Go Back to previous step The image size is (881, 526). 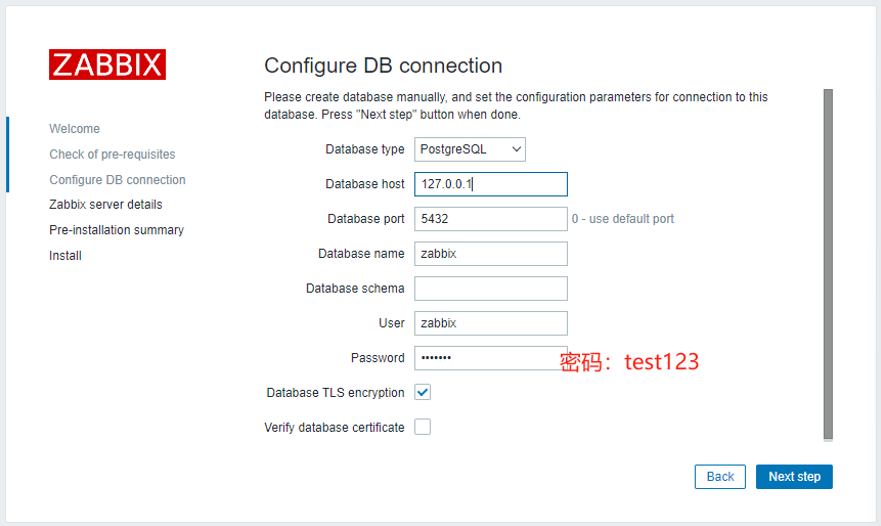tap(720, 477)
